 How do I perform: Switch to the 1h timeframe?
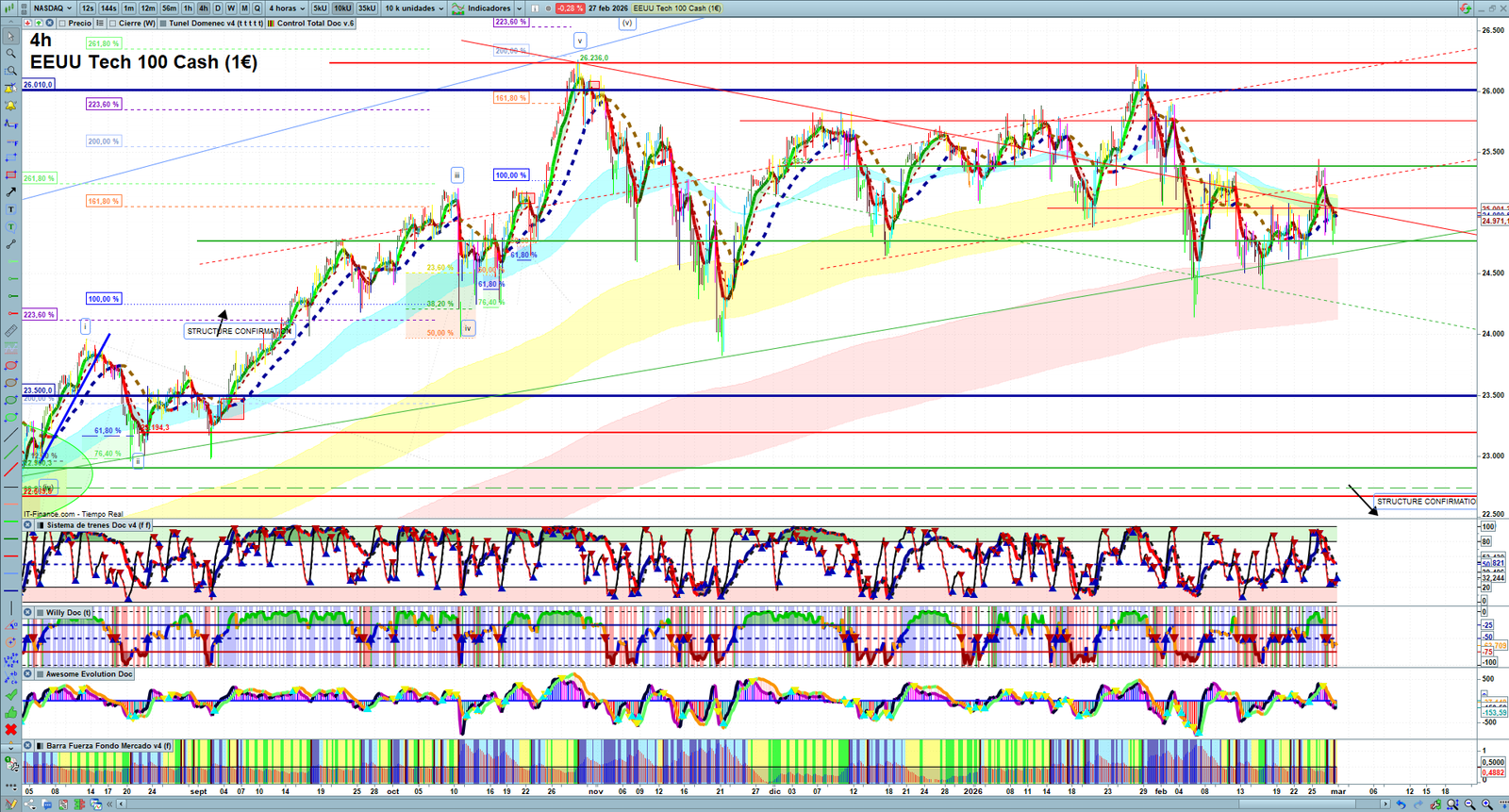point(188,8)
